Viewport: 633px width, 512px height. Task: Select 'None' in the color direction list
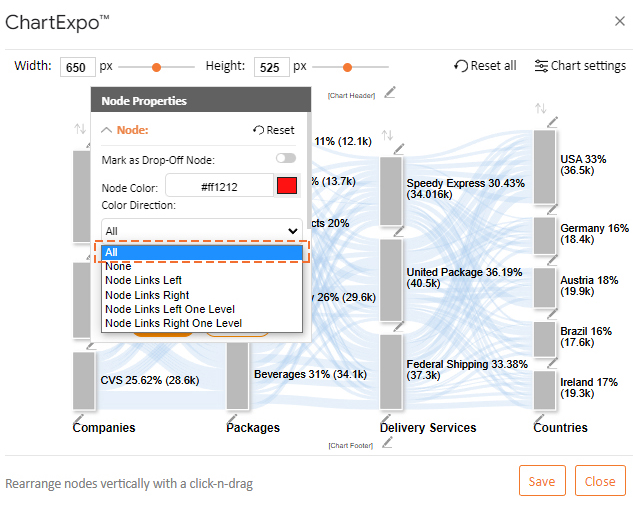click(x=202, y=266)
